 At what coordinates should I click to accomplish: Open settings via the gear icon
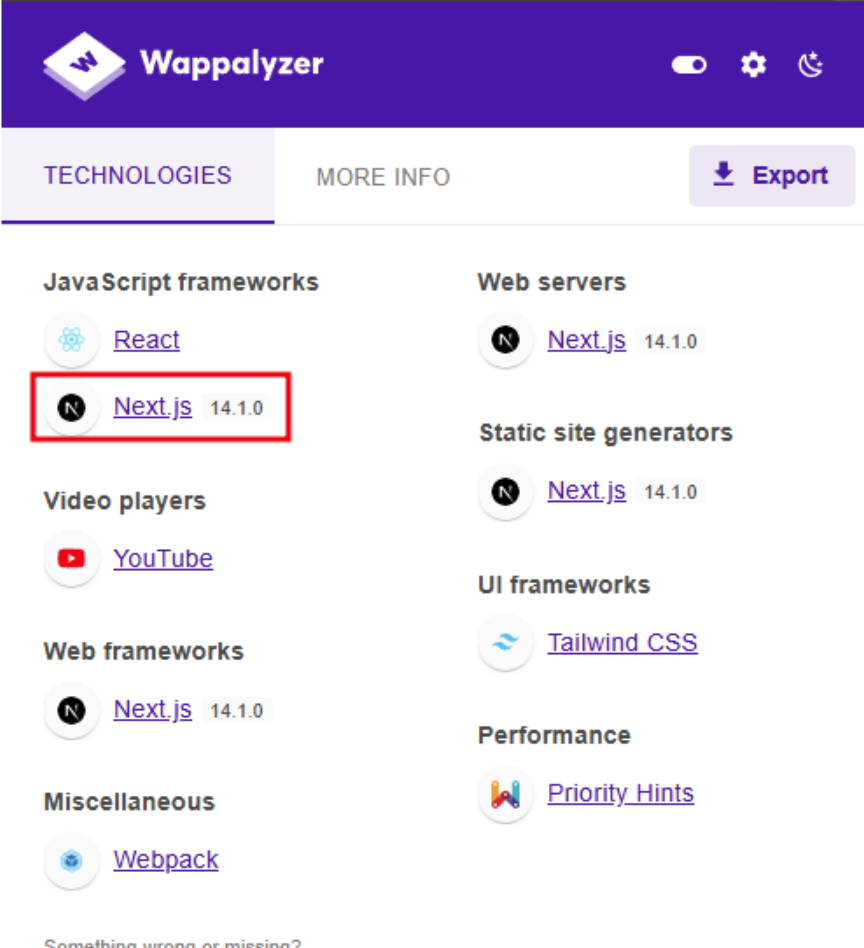click(x=752, y=65)
